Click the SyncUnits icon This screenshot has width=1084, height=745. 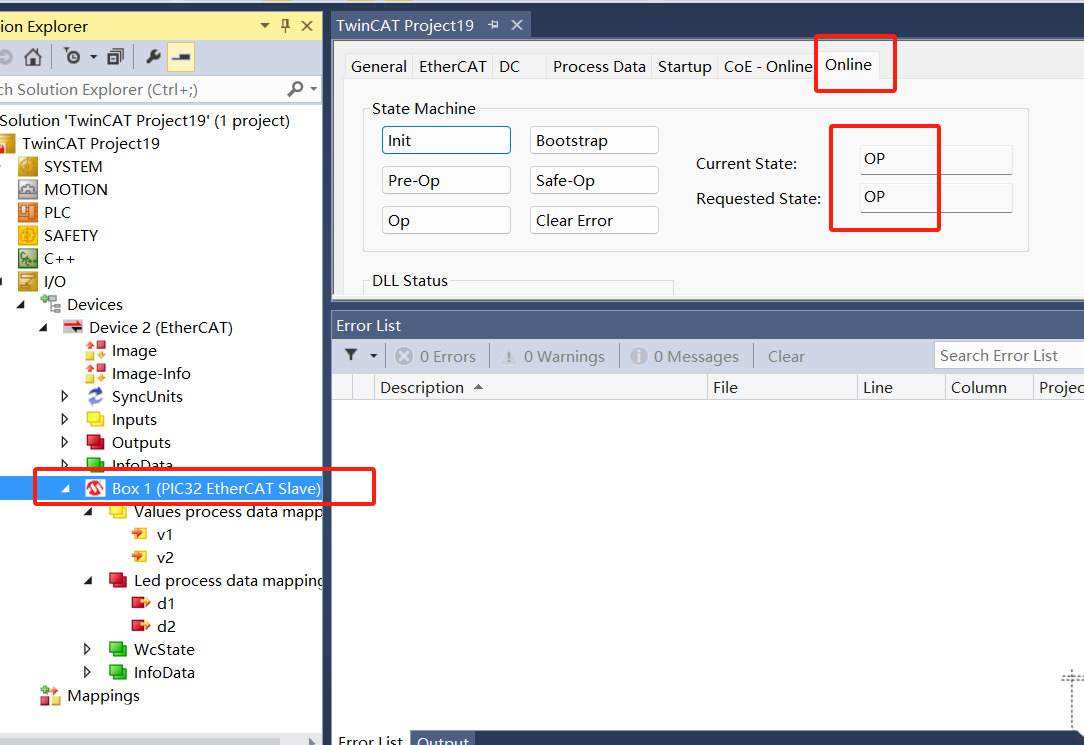coord(95,396)
